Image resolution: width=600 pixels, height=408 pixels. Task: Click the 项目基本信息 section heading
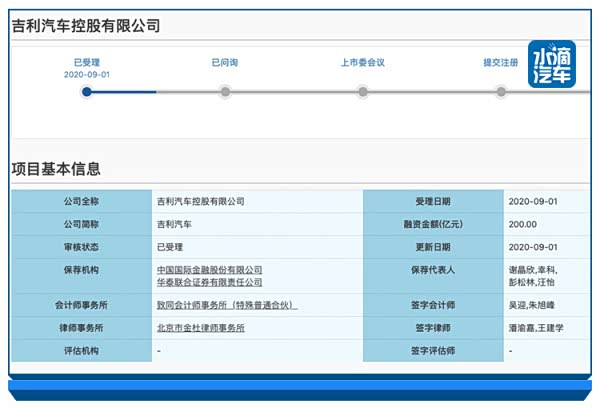[56, 169]
